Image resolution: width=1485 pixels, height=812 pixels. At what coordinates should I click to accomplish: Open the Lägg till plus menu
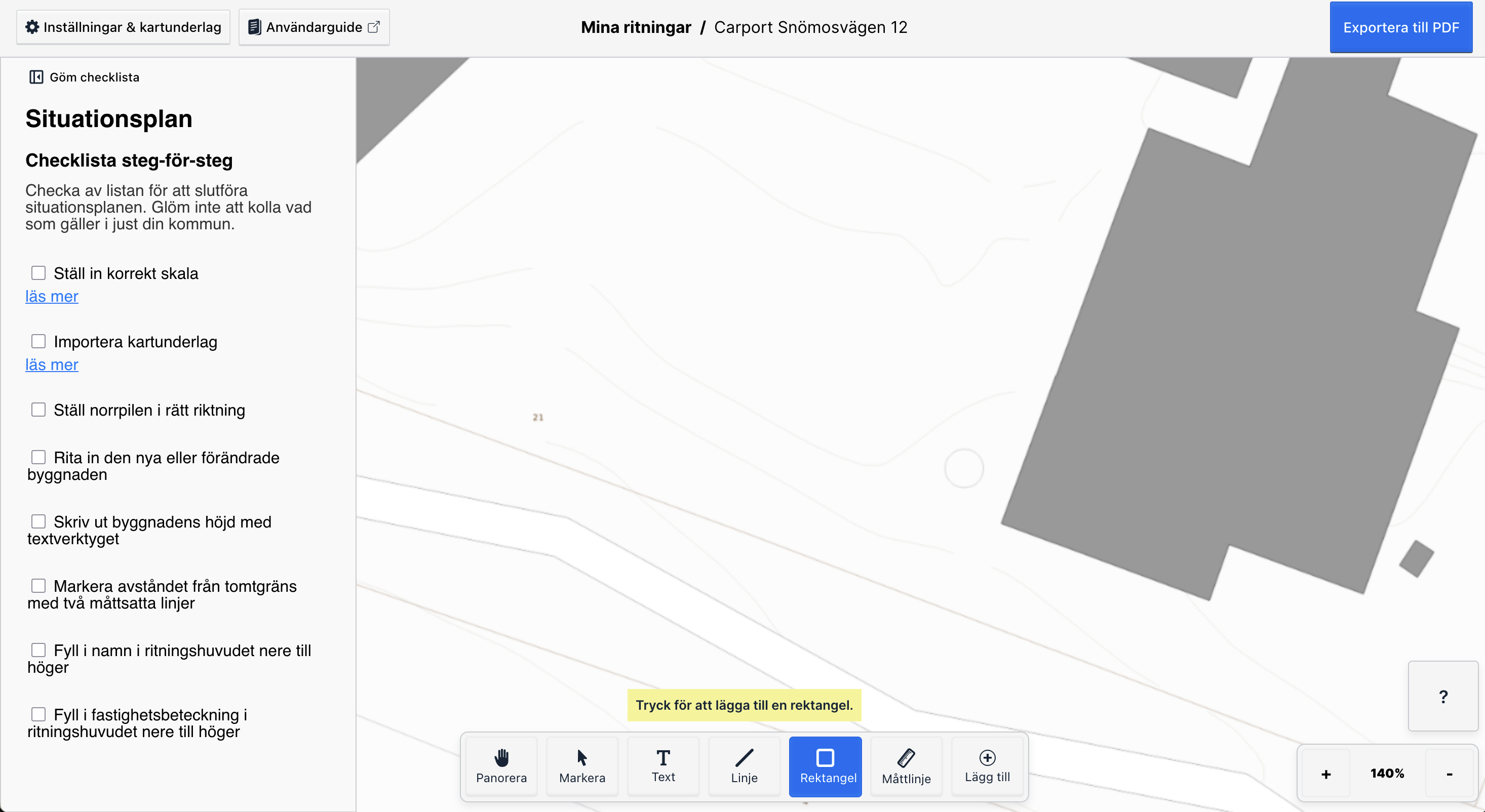point(987,766)
